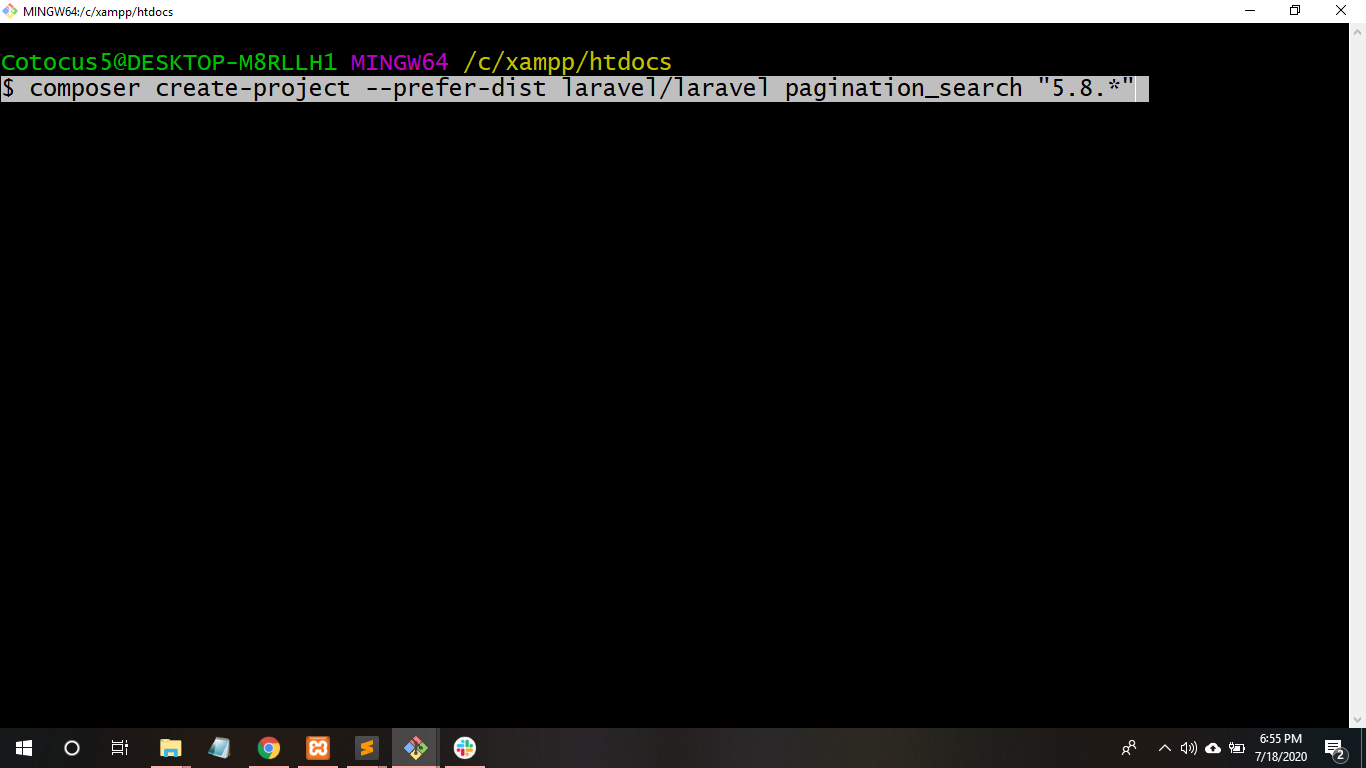The height and width of the screenshot is (768, 1366).
Task: Open the Notepad-style app in taskbar
Action: coord(219,748)
